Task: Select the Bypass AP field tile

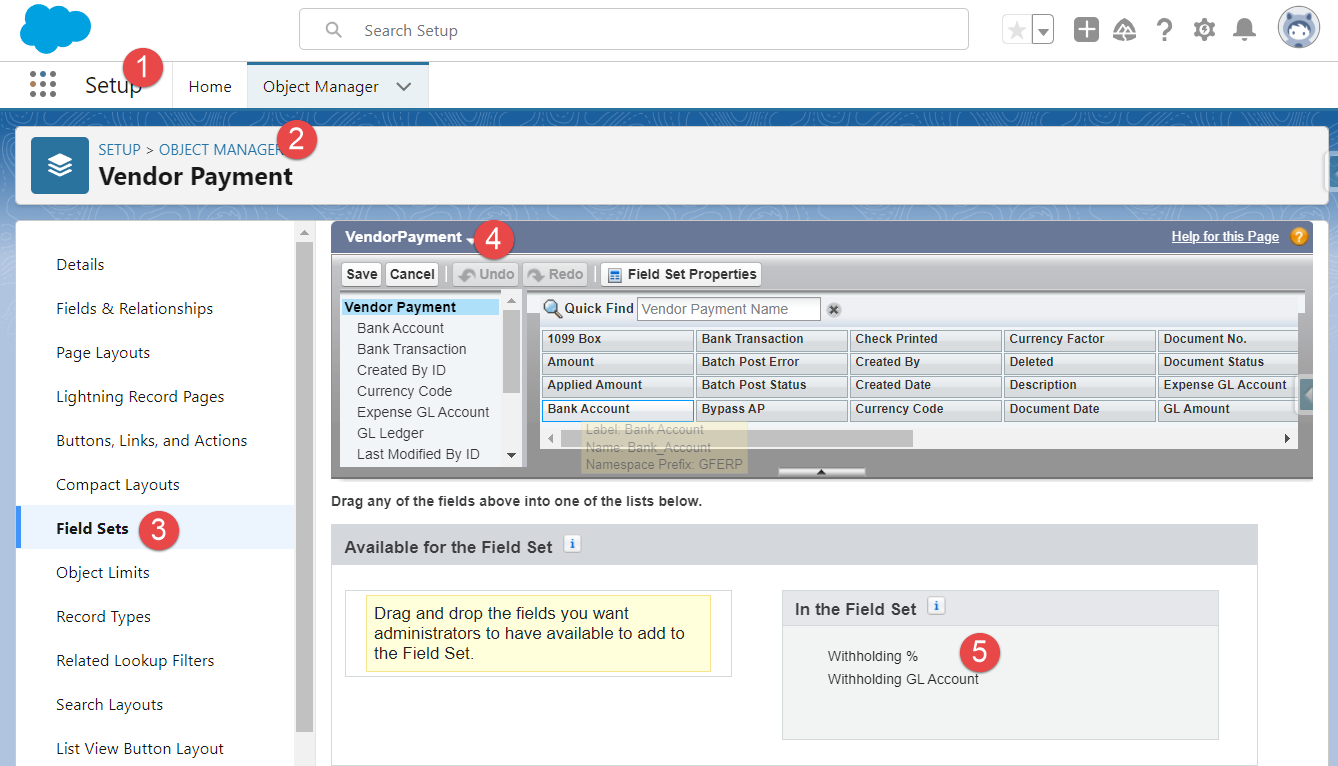Action: tap(771, 409)
